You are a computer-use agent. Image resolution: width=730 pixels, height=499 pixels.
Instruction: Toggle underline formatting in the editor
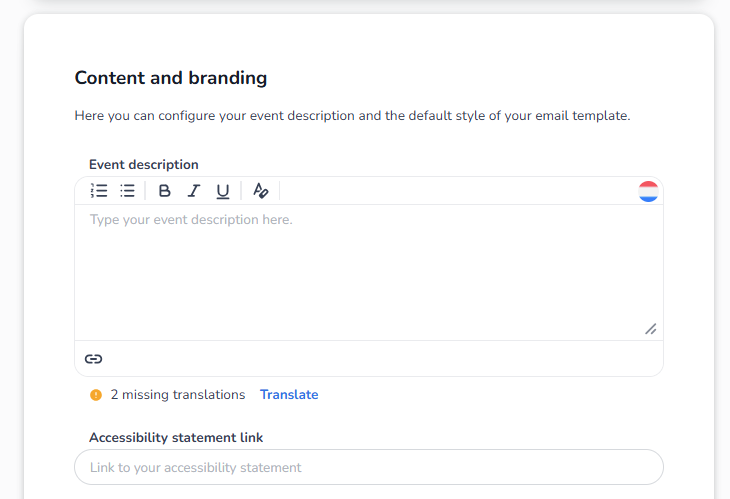coord(223,191)
